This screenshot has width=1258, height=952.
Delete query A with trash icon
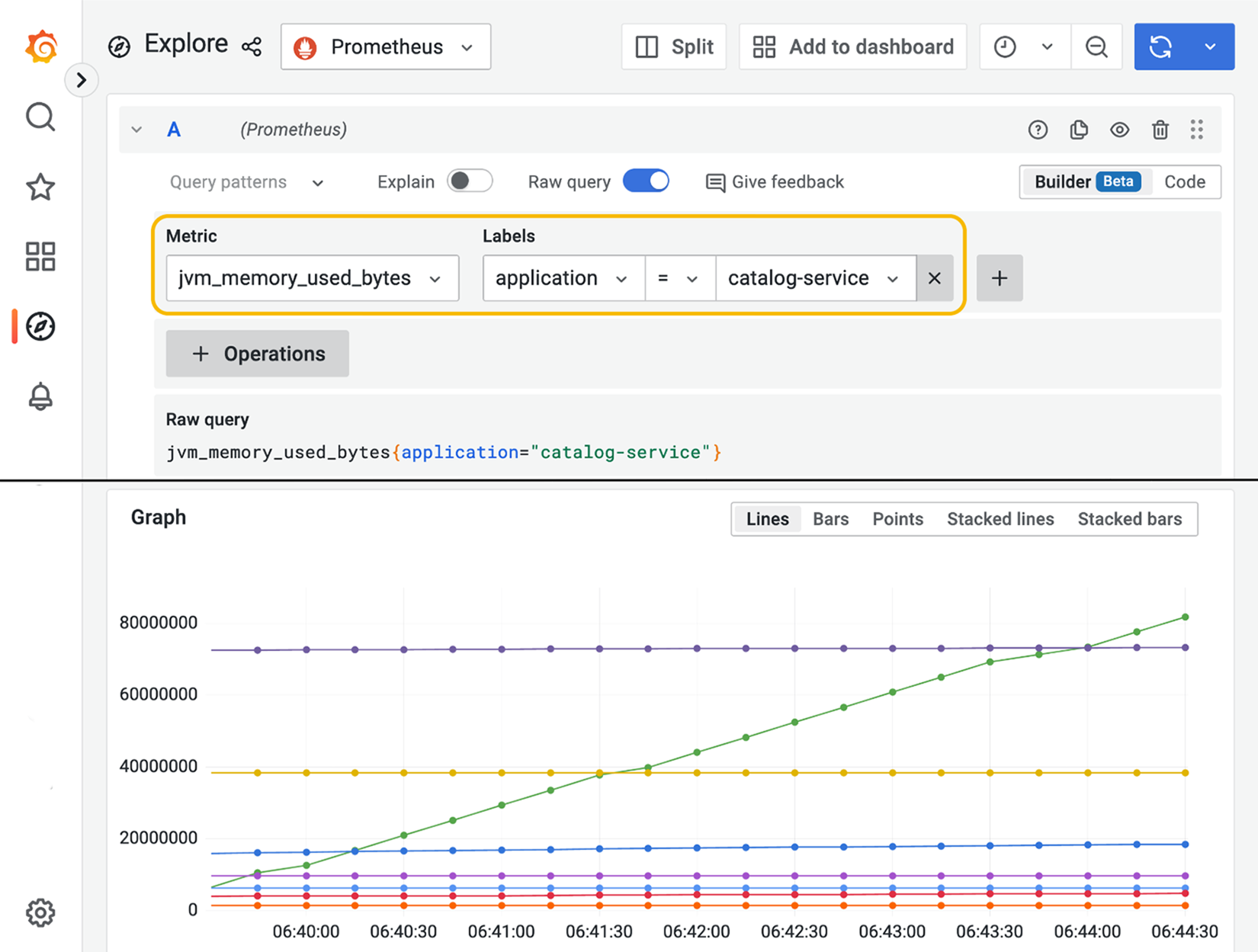[1160, 130]
